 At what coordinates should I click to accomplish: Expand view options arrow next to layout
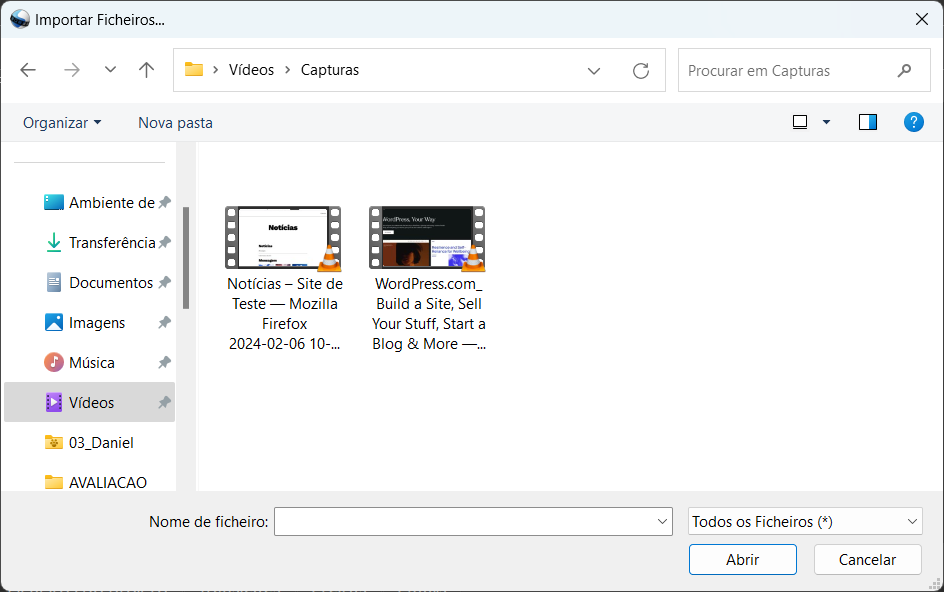coord(826,122)
